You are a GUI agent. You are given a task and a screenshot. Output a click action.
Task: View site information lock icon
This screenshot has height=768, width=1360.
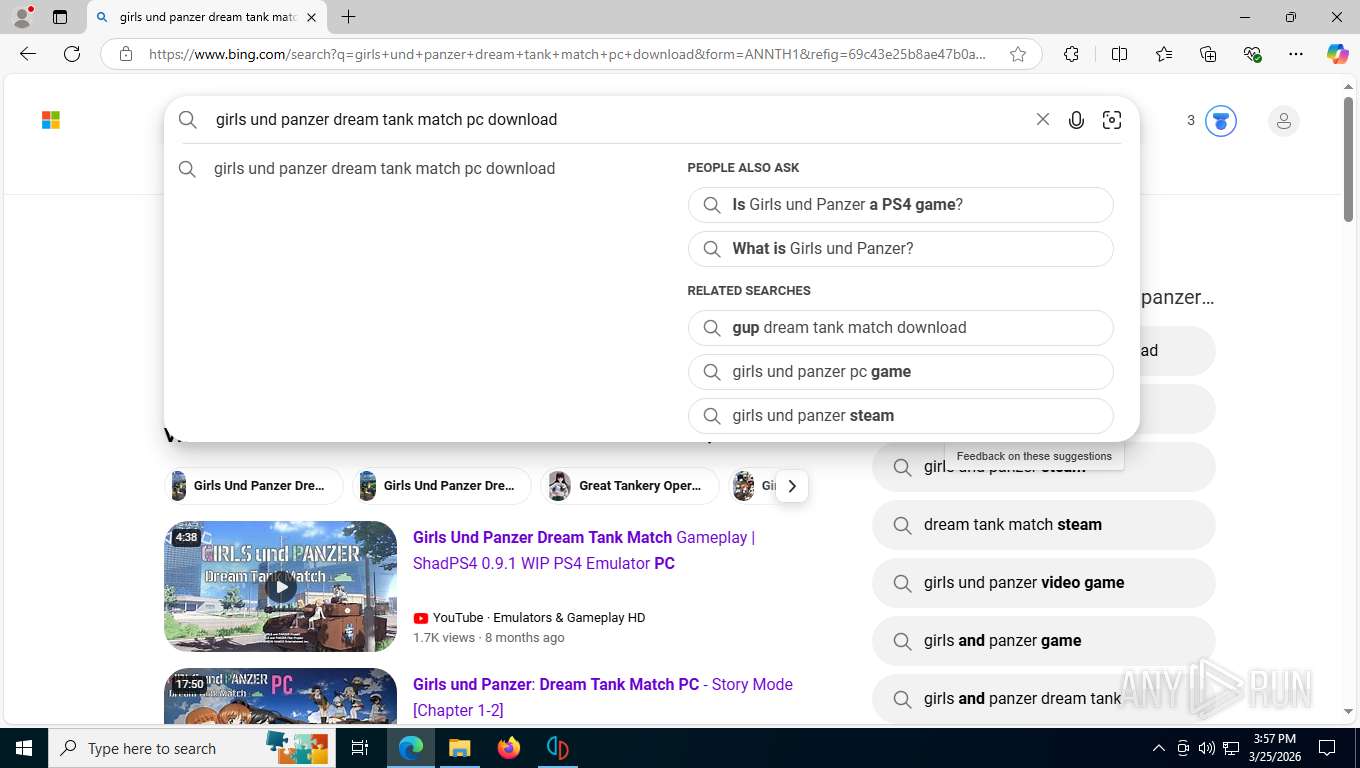click(126, 54)
